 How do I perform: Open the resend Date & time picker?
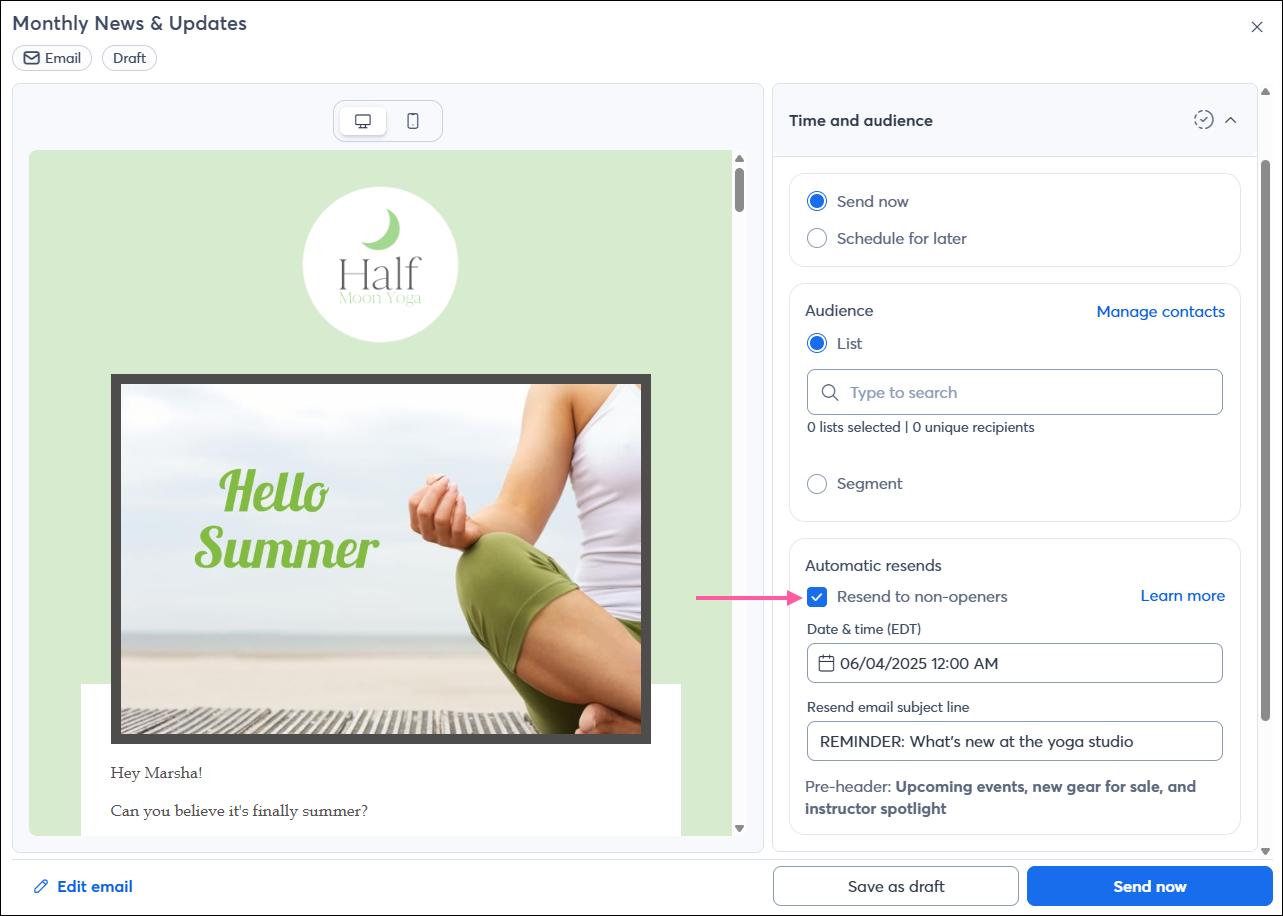pyautogui.click(x=1015, y=663)
